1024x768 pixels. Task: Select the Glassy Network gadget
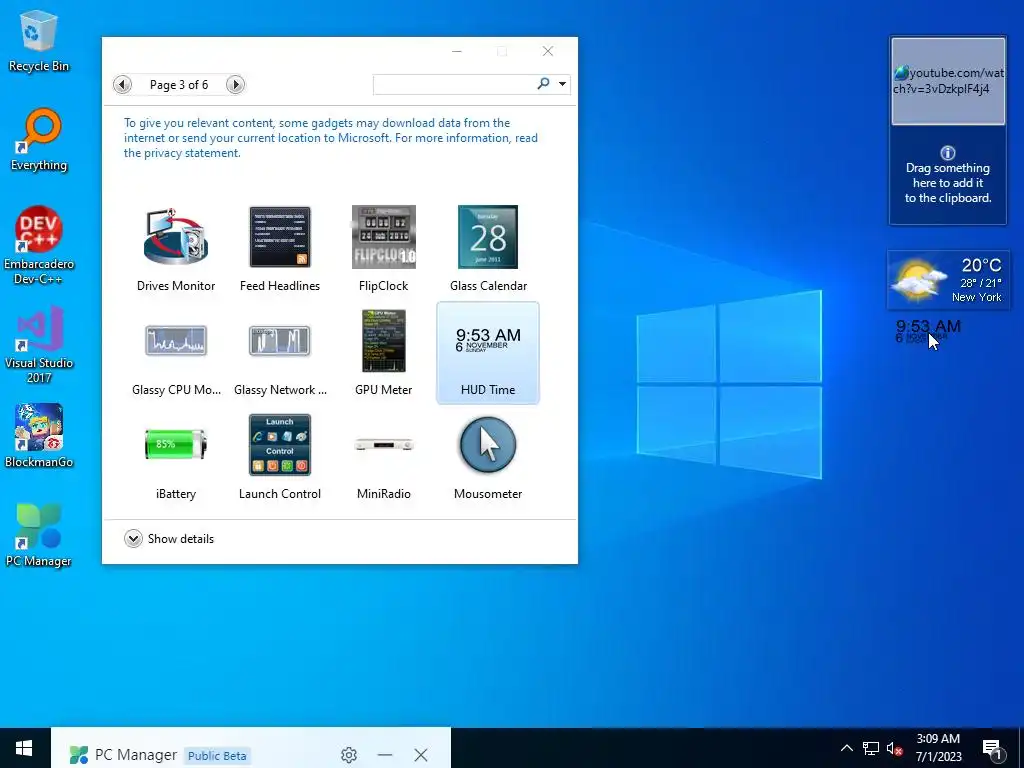tap(280, 353)
